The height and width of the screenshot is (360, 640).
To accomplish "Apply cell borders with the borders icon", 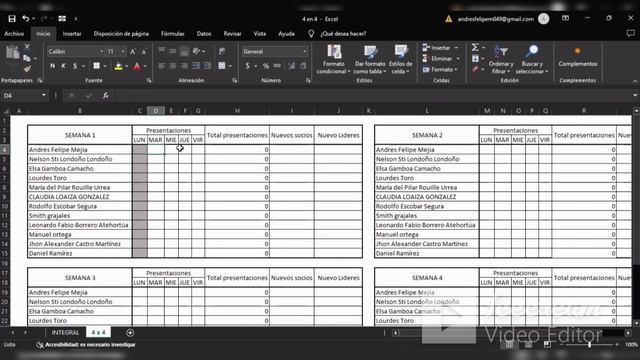I will click(x=96, y=66).
